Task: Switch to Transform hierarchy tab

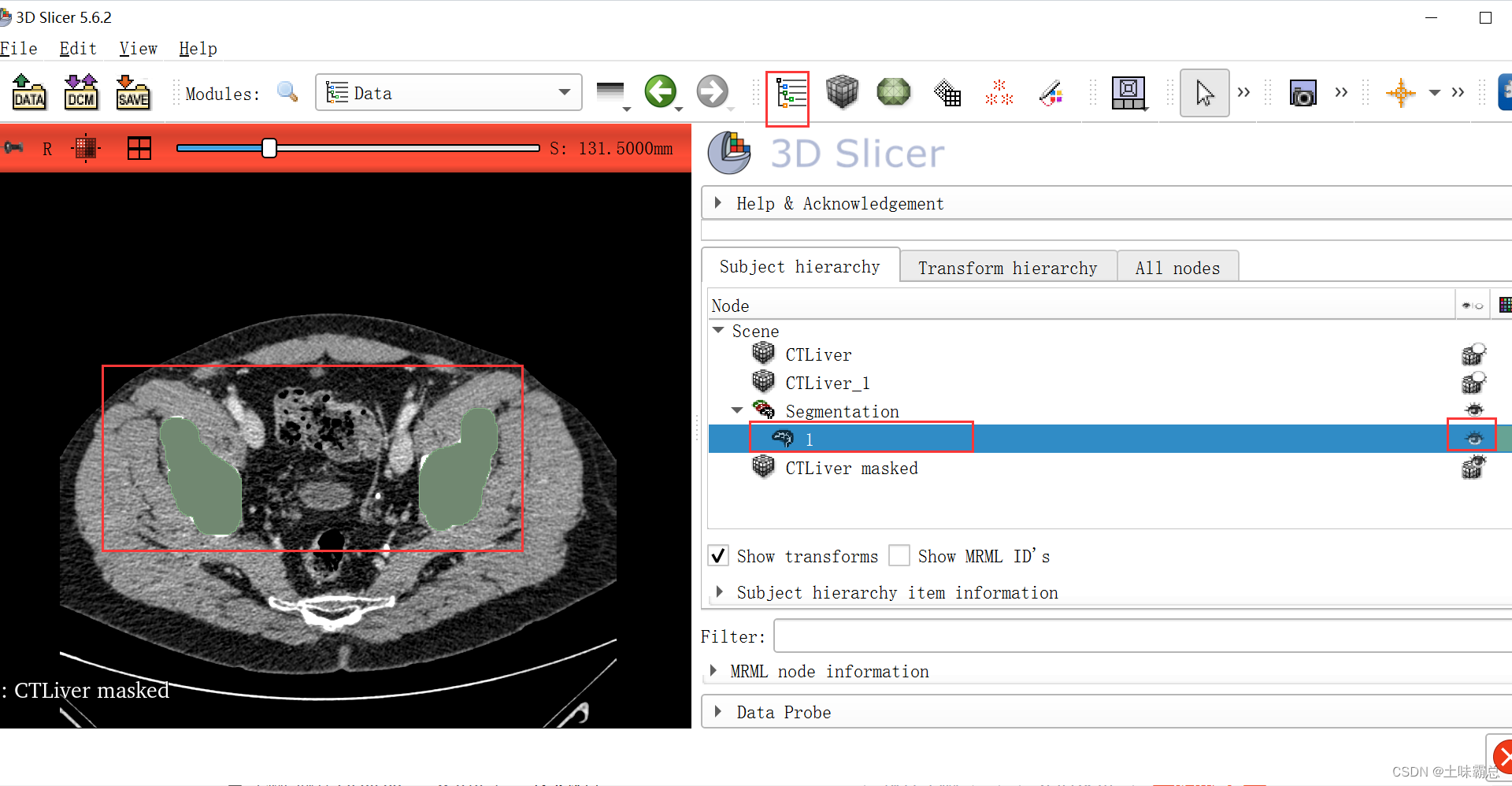Action: point(1008,268)
